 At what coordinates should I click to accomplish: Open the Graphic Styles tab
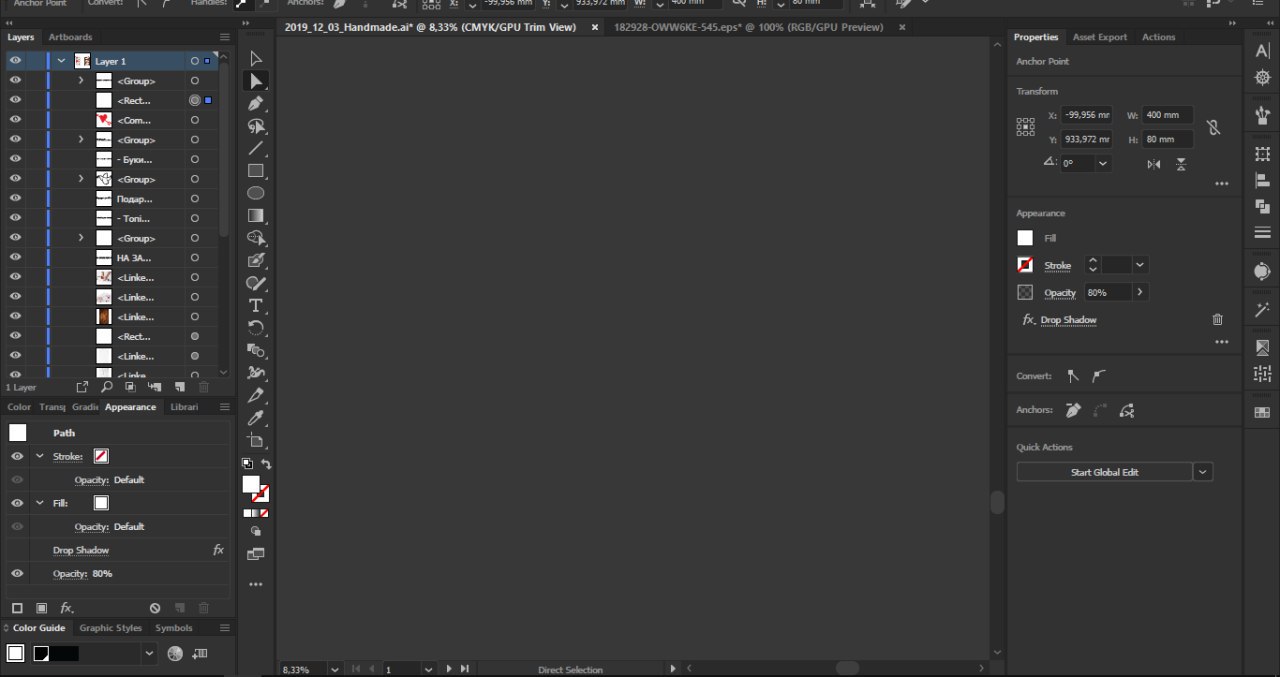(x=111, y=628)
